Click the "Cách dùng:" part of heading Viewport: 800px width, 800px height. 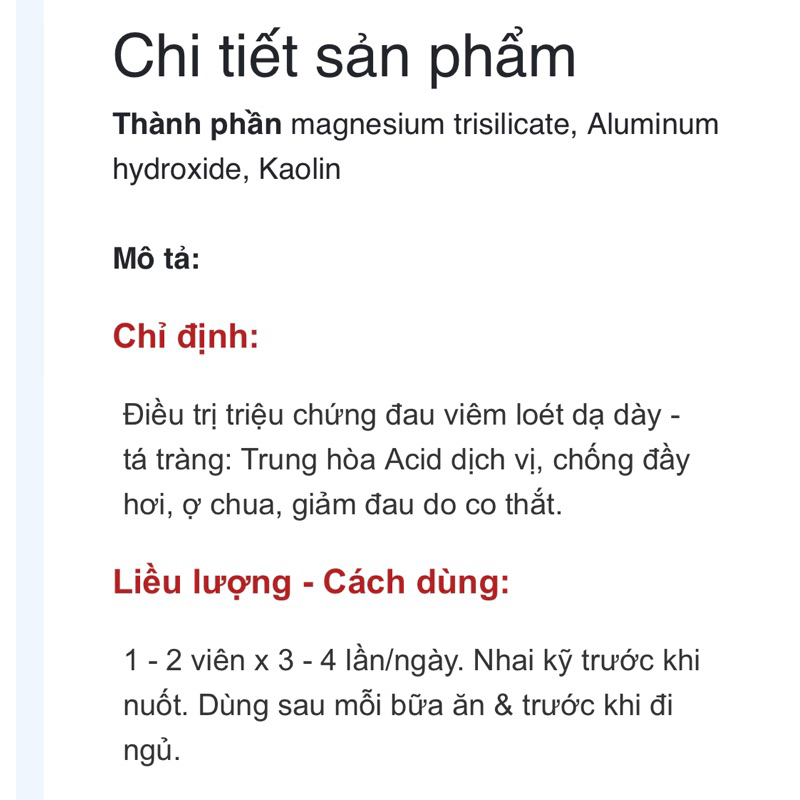point(416,582)
